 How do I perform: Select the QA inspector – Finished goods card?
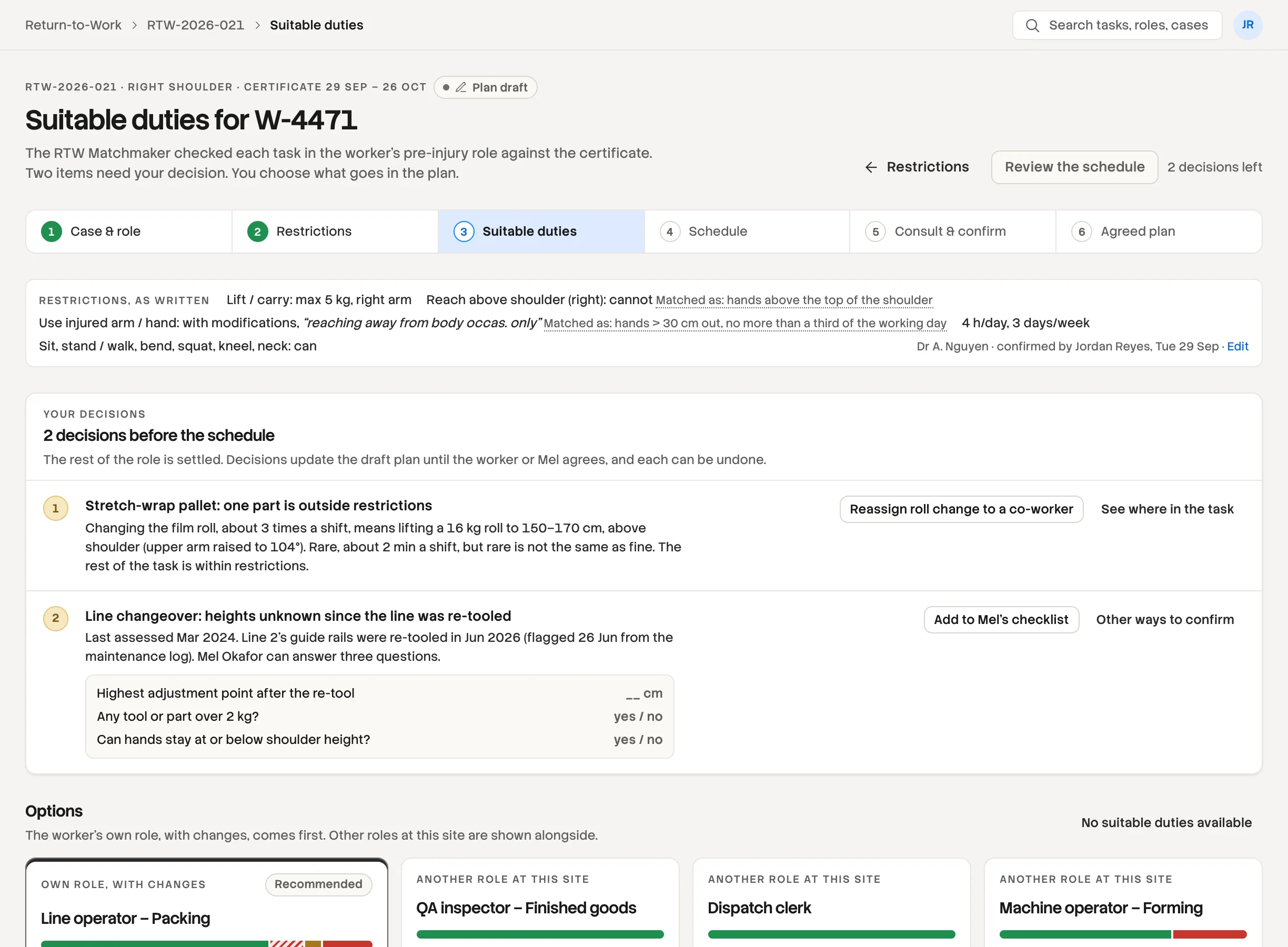tap(540, 903)
